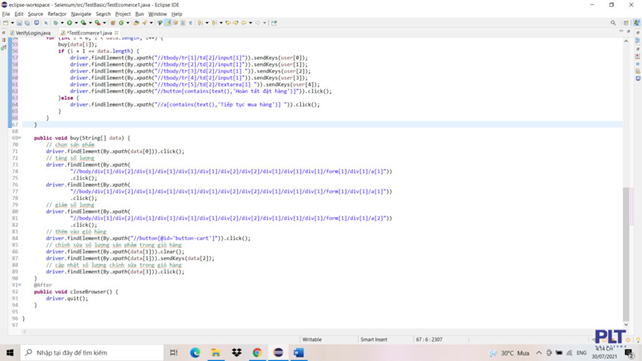Click the New file toolbar icon
The image size is (642, 361).
point(5,23)
